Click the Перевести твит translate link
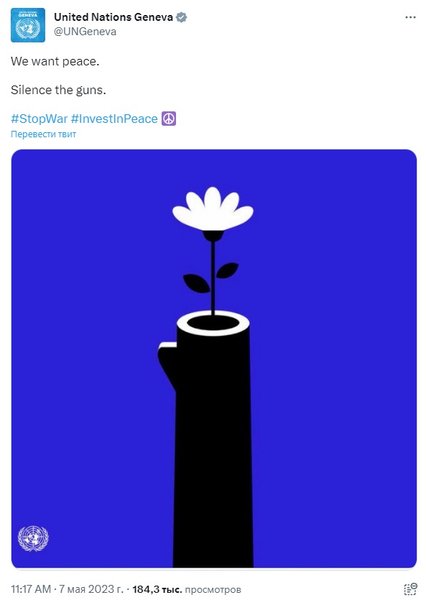 pyautogui.click(x=43, y=134)
